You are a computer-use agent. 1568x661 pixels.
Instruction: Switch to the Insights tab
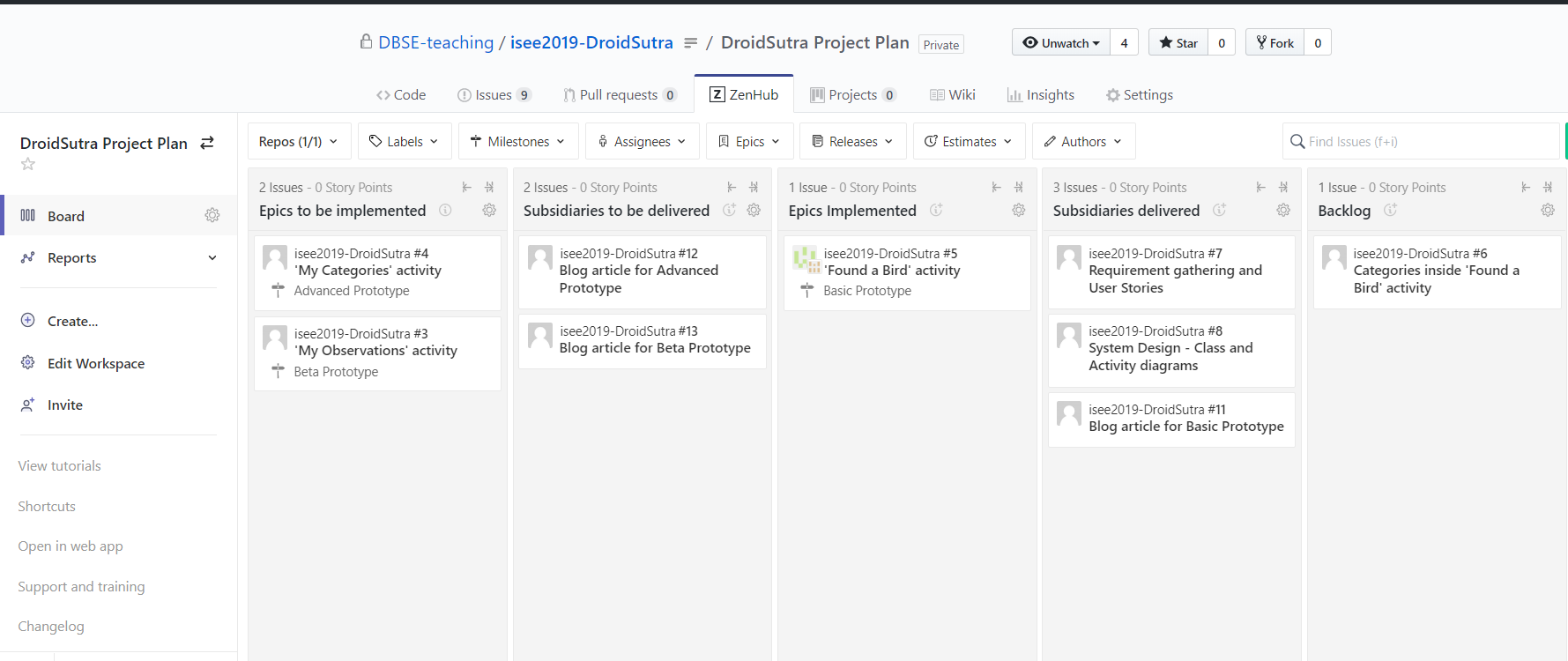pyautogui.click(x=1040, y=94)
